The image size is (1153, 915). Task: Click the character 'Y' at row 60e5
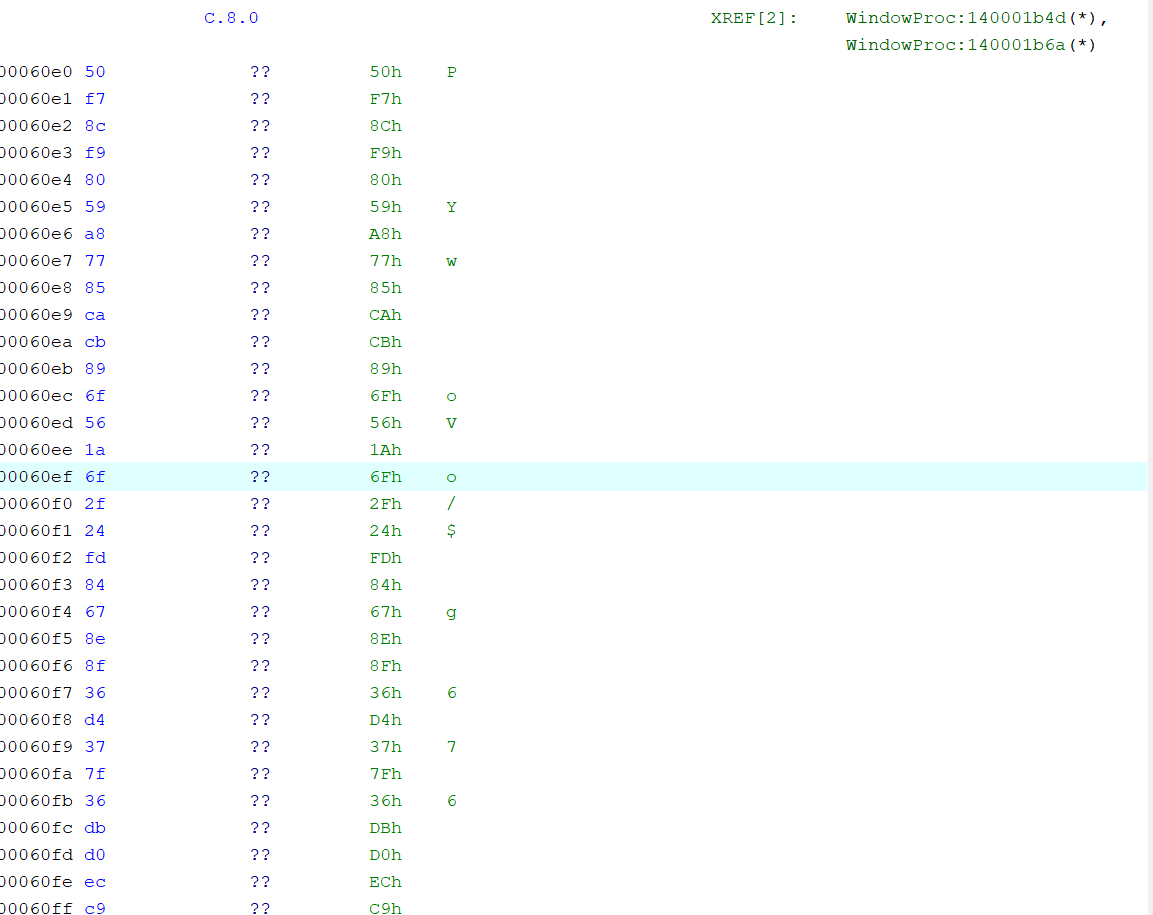(451, 207)
